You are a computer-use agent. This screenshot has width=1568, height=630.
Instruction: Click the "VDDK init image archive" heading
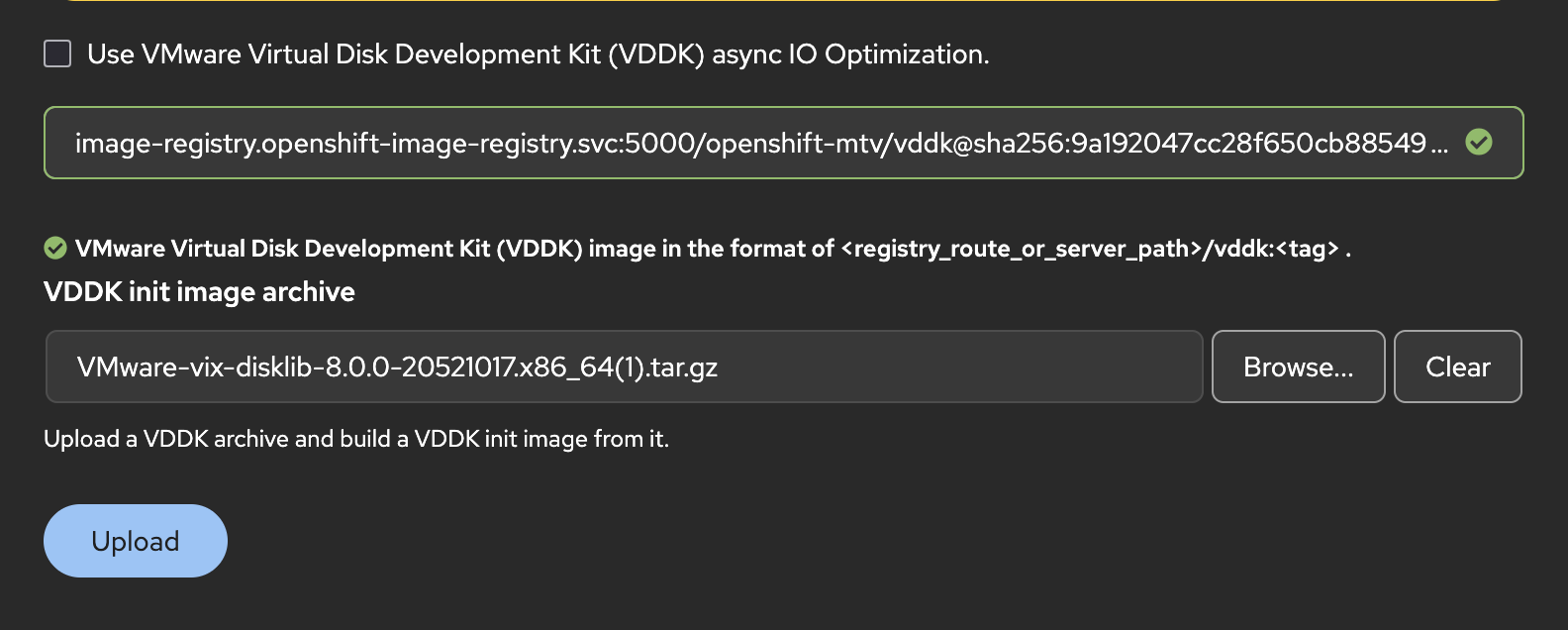tap(199, 292)
